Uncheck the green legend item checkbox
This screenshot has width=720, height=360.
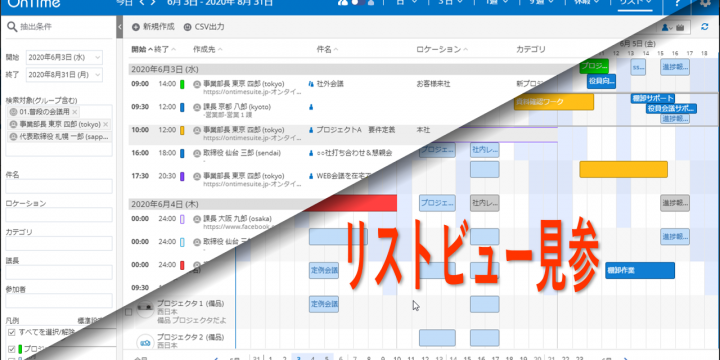pos(11,349)
